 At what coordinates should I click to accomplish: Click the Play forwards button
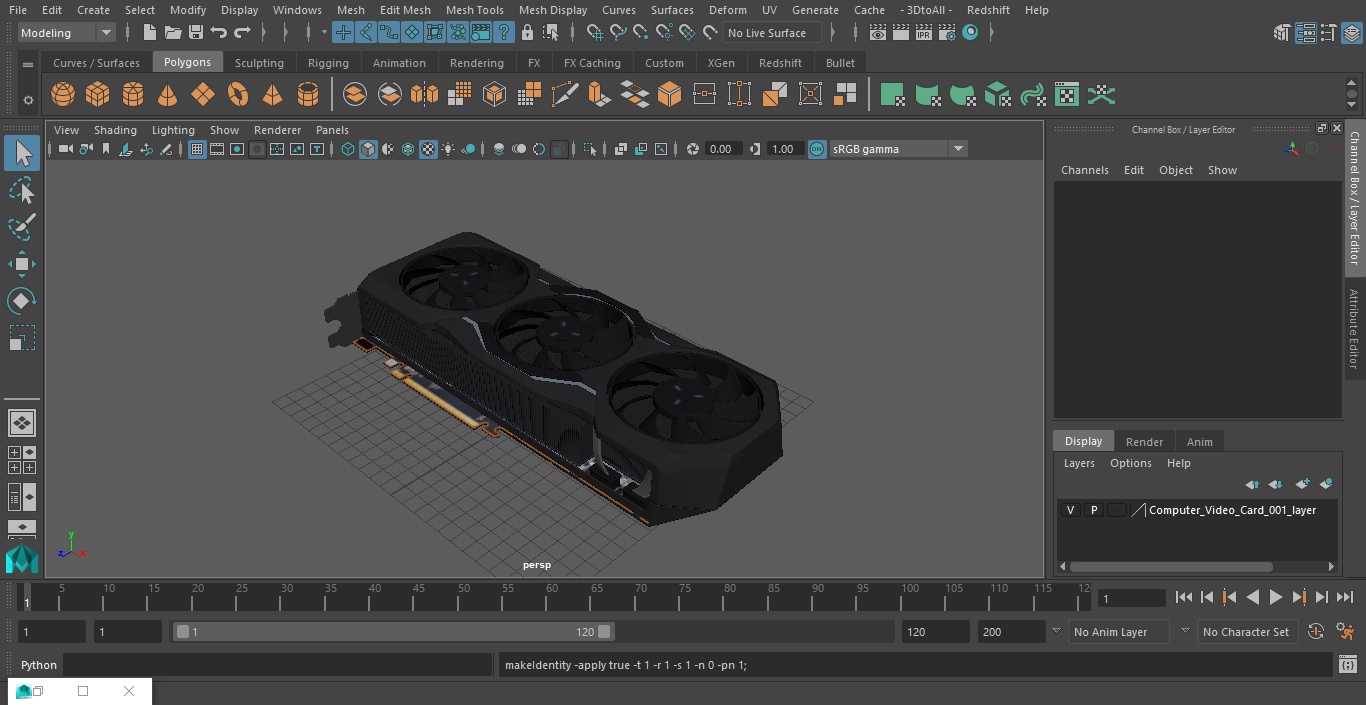pyautogui.click(x=1275, y=597)
